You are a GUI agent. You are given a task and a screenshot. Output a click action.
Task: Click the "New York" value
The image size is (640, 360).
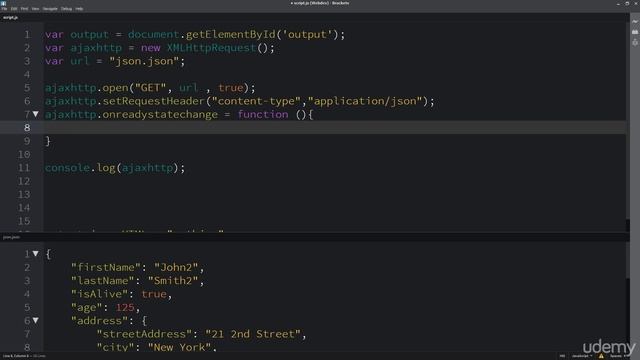179,347
